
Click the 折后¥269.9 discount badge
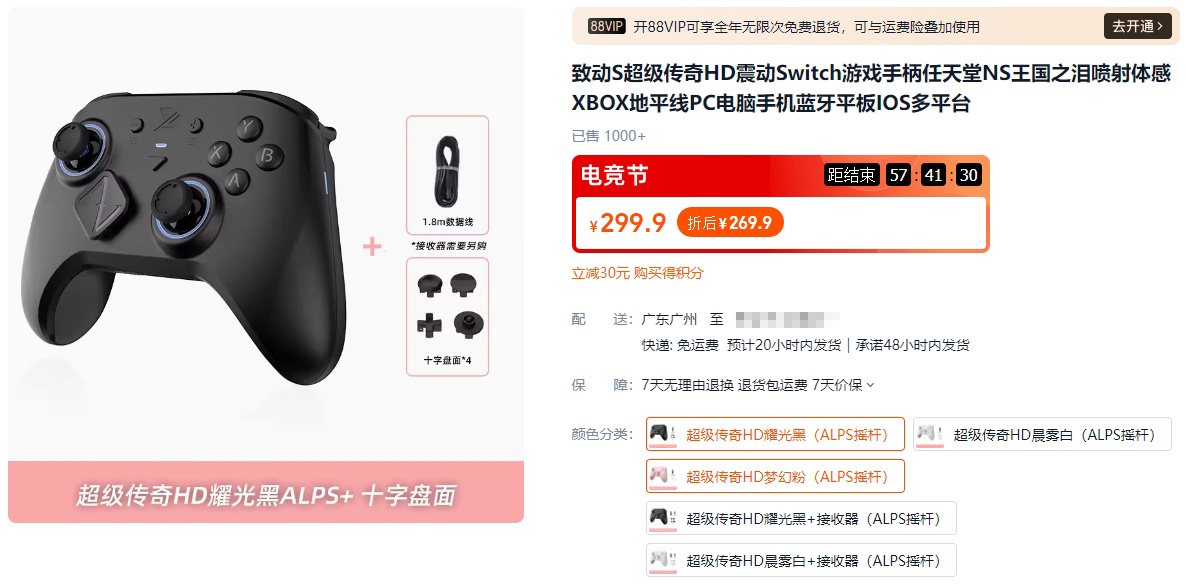pyautogui.click(x=730, y=222)
